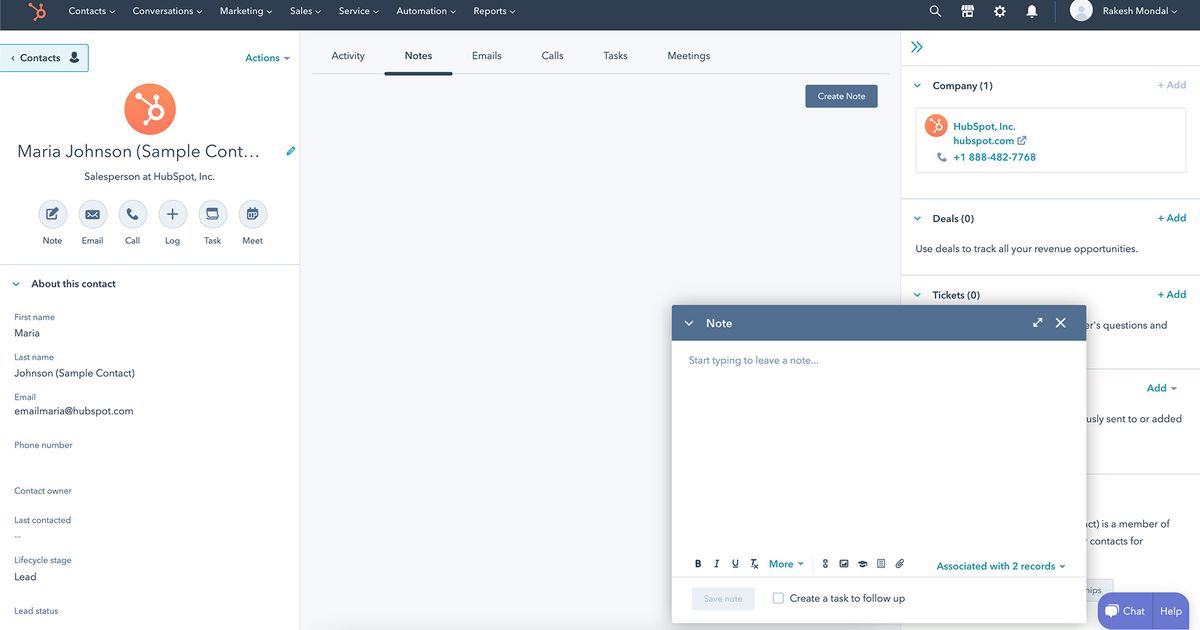Go back to Contacts list

44,58
